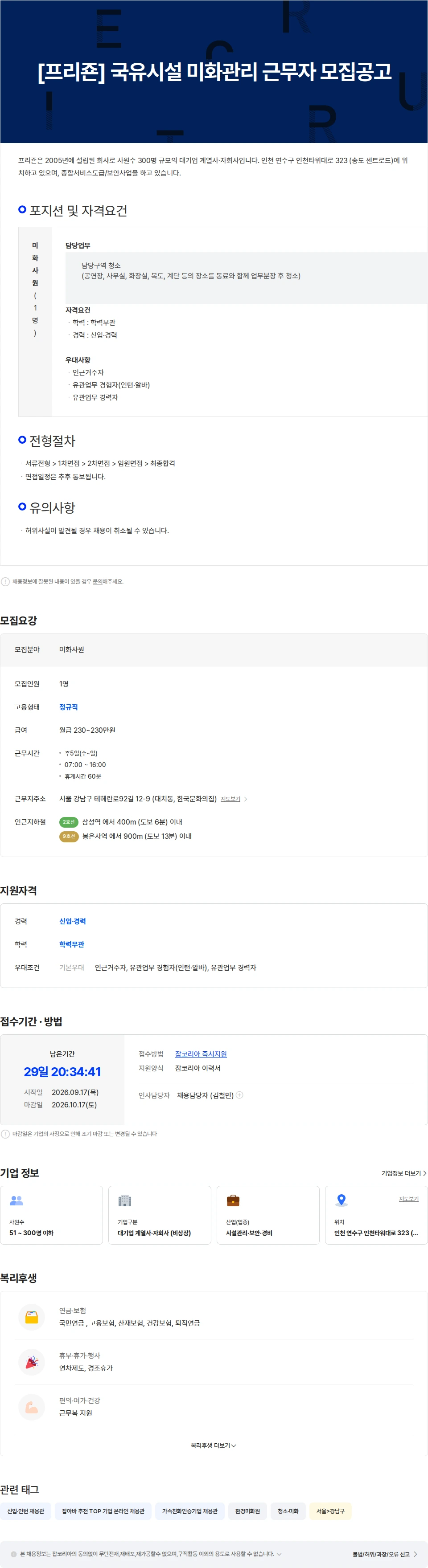
Task: Click the chevron after the 근무지주소 지도보기 link
Action: (245, 799)
